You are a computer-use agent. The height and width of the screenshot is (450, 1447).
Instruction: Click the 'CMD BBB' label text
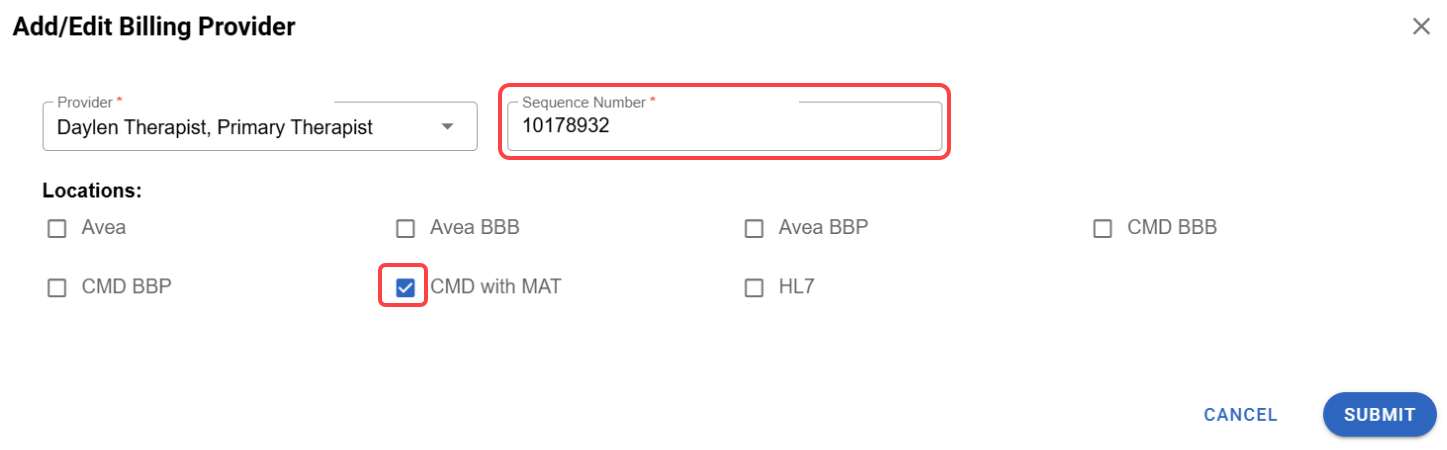1171,228
